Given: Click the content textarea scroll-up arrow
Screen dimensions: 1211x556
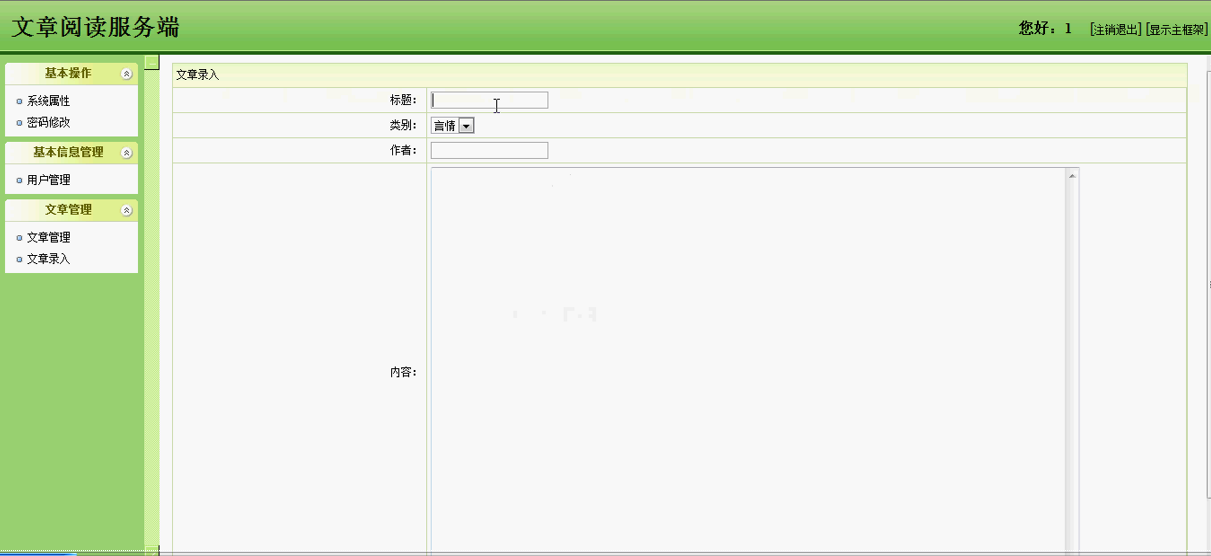Looking at the screenshot, I should click(x=1072, y=176).
